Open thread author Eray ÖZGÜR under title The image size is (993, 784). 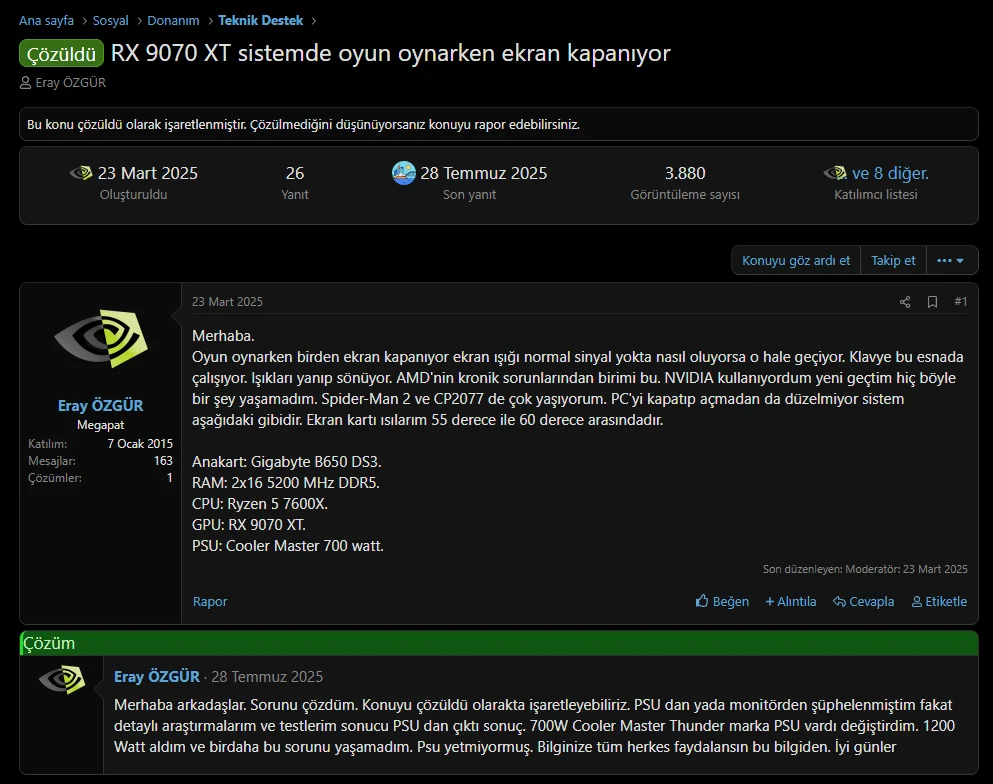70,83
